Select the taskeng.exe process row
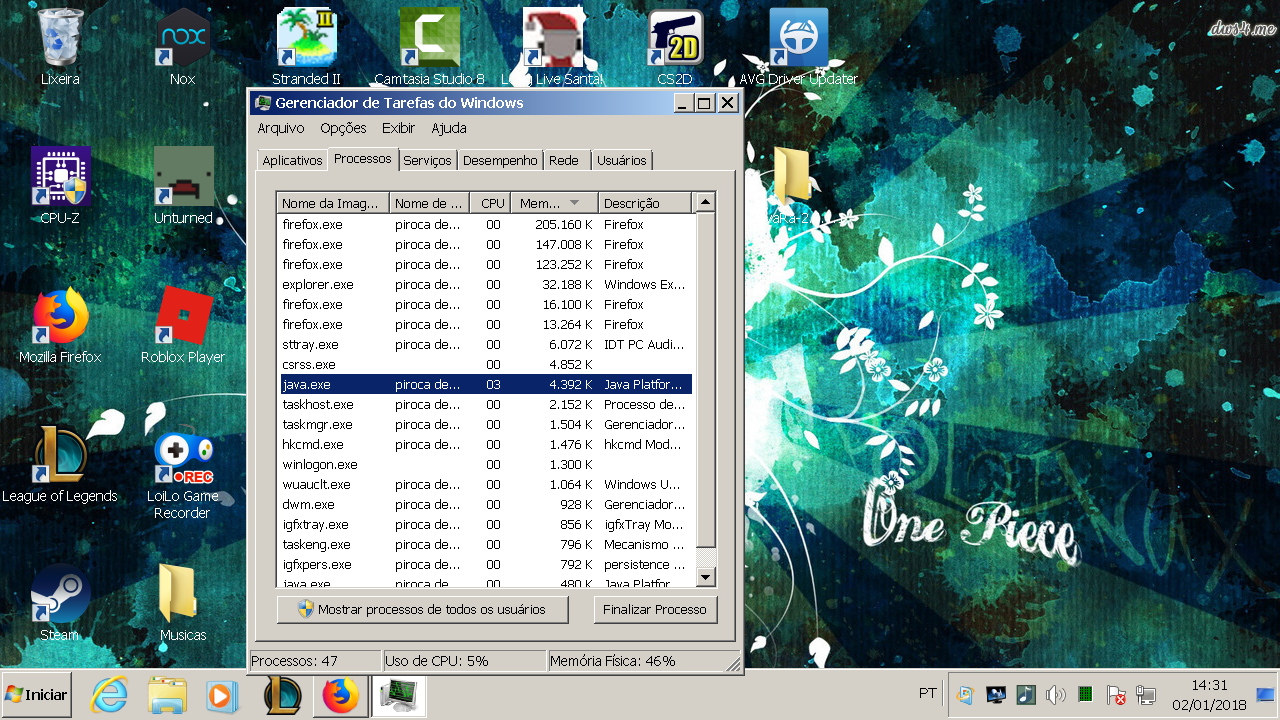 [484, 544]
